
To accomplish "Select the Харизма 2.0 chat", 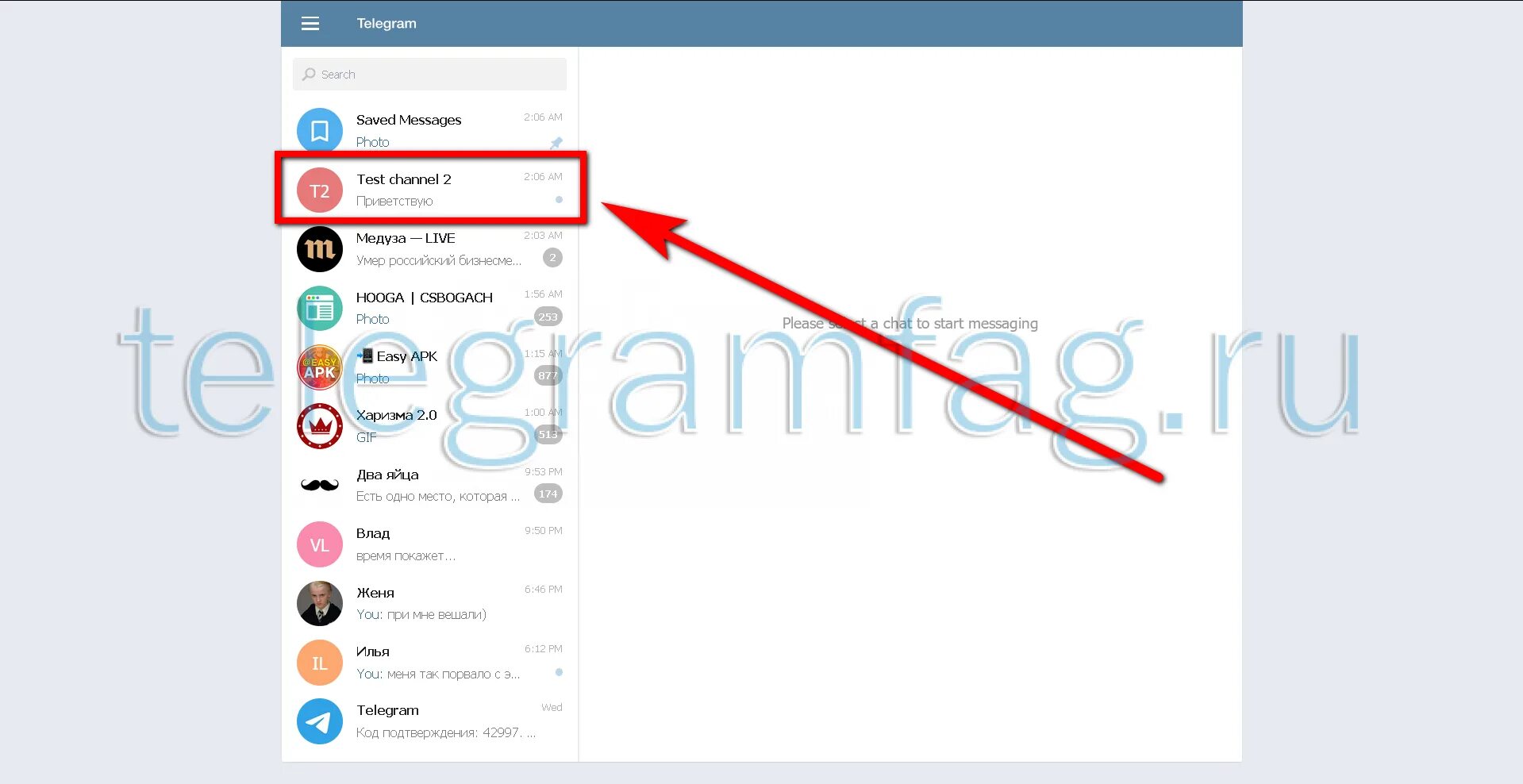I will pos(429,425).
